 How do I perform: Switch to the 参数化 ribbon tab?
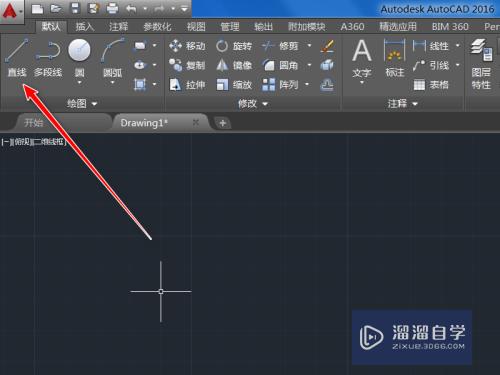pos(157,27)
